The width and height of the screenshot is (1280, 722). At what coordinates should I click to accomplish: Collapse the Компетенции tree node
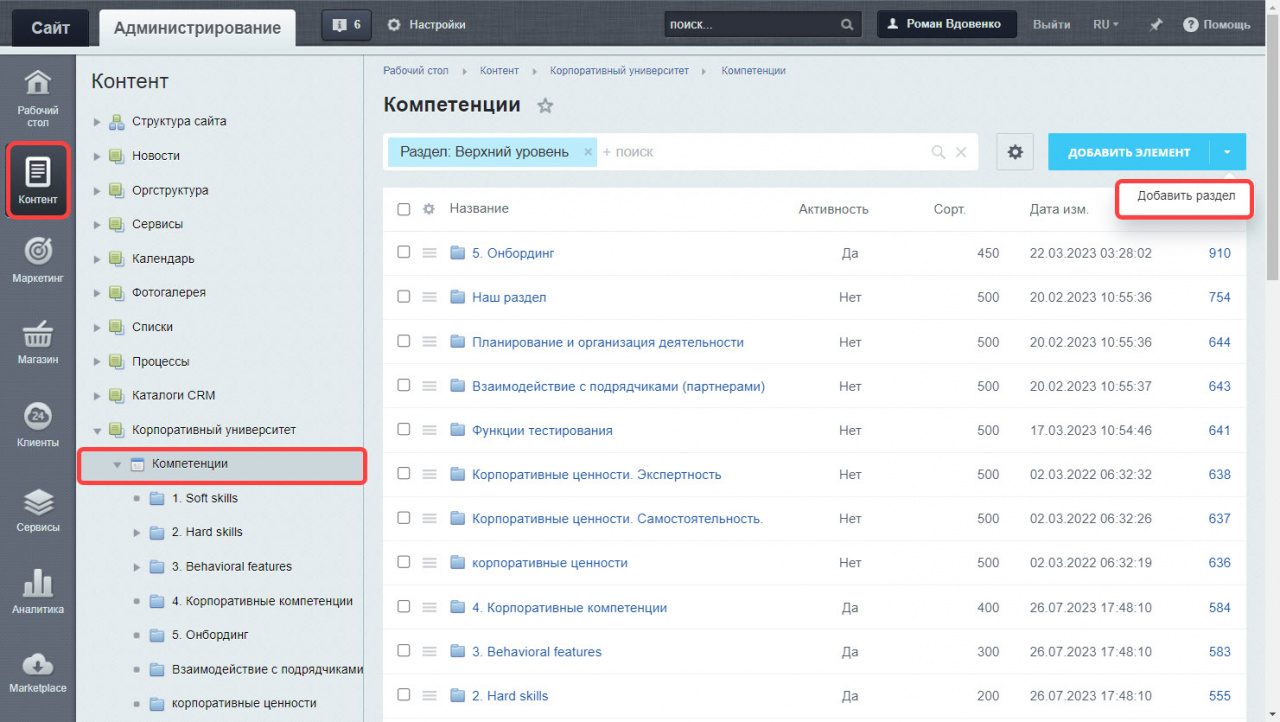117,464
